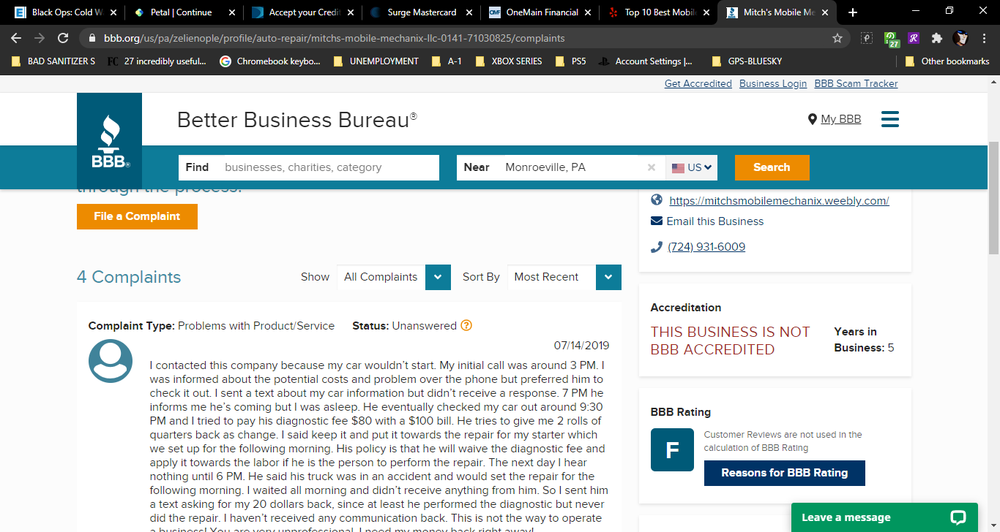
Task: Click the green extension icon with 27 badge
Action: point(892,39)
